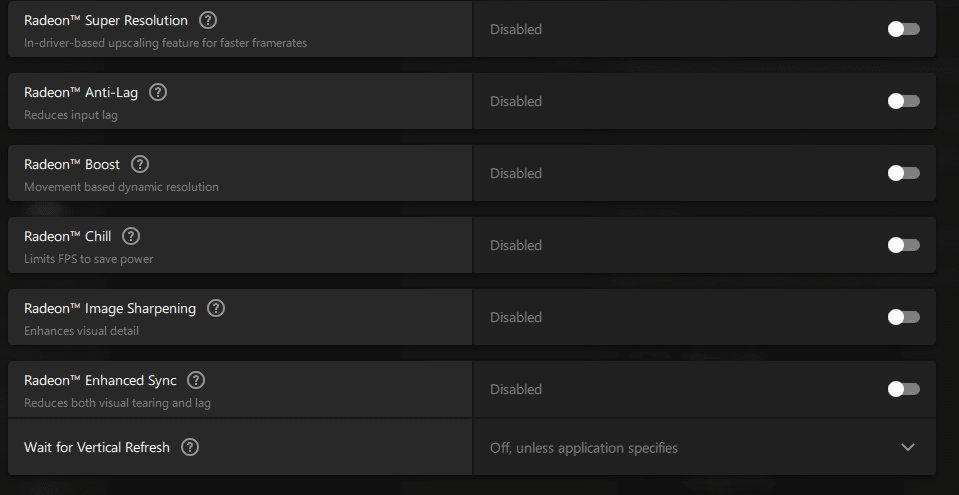Open help for Radeon Super Resolution
Viewport: 959px width, 495px height.
pos(209,20)
